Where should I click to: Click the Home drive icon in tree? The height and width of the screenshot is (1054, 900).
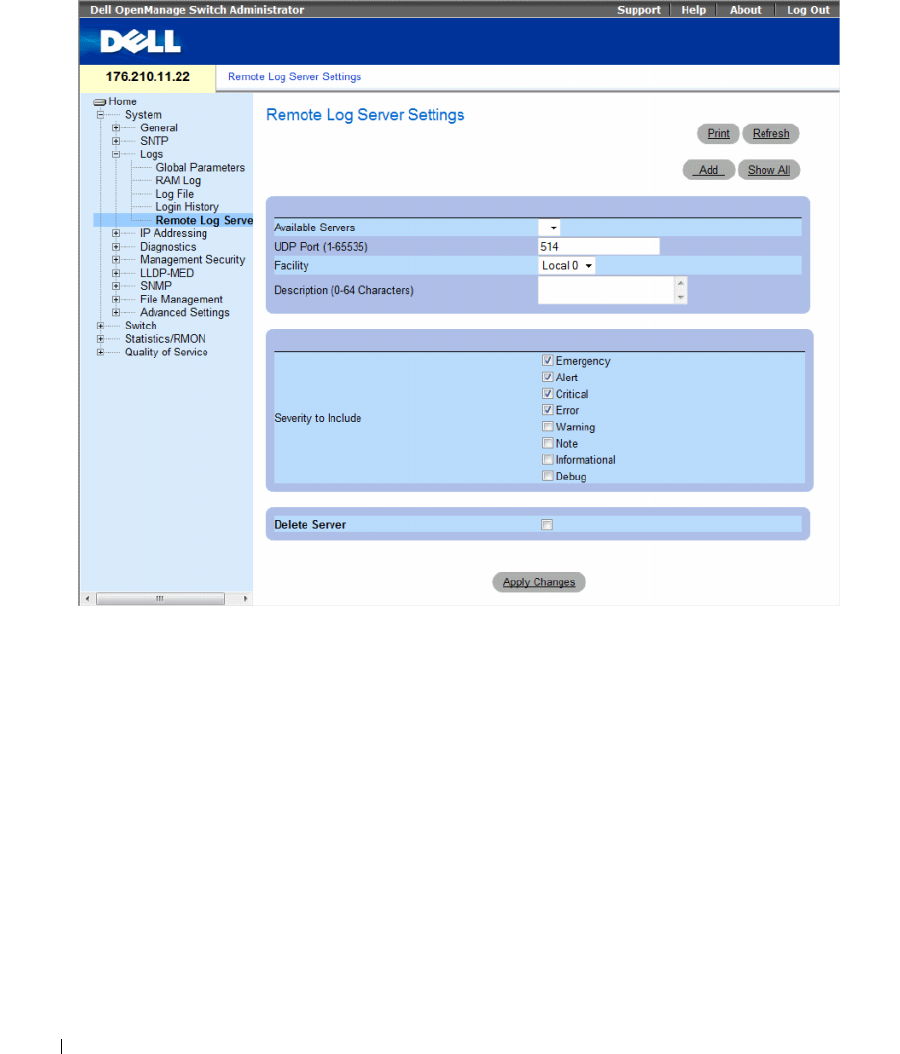pyautogui.click(x=99, y=102)
